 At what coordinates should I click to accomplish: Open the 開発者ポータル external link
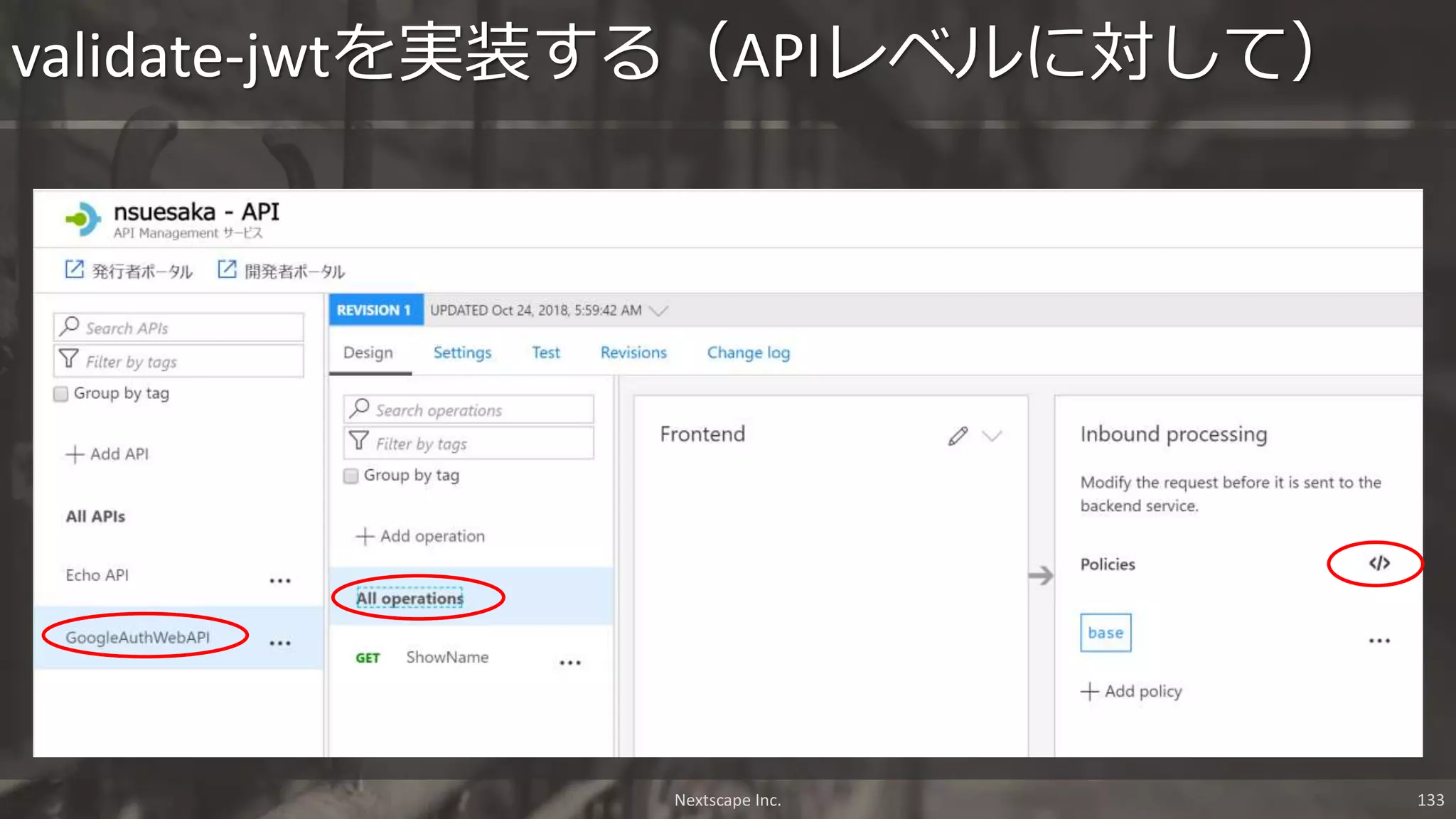point(281,271)
